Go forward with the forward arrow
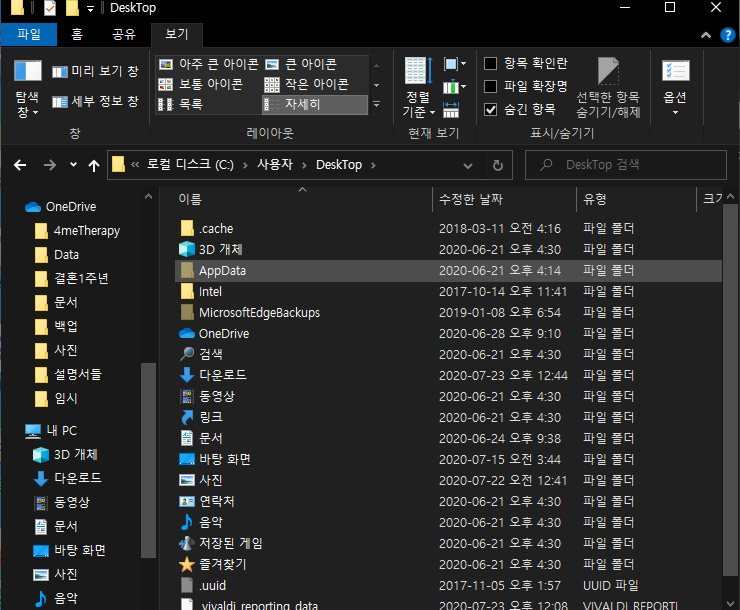 50,165
